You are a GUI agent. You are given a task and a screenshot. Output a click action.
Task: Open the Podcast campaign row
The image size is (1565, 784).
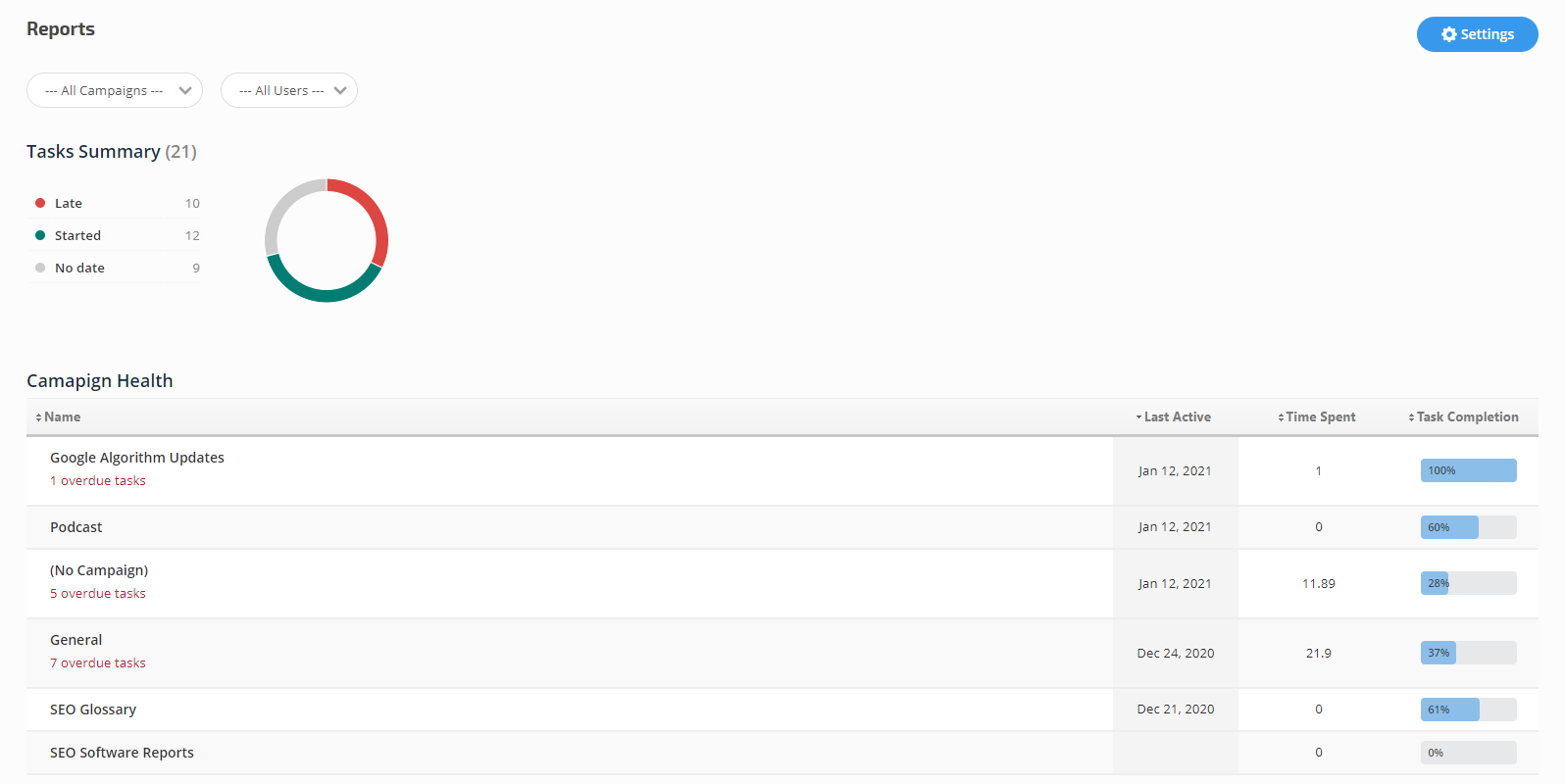pyautogui.click(x=76, y=527)
